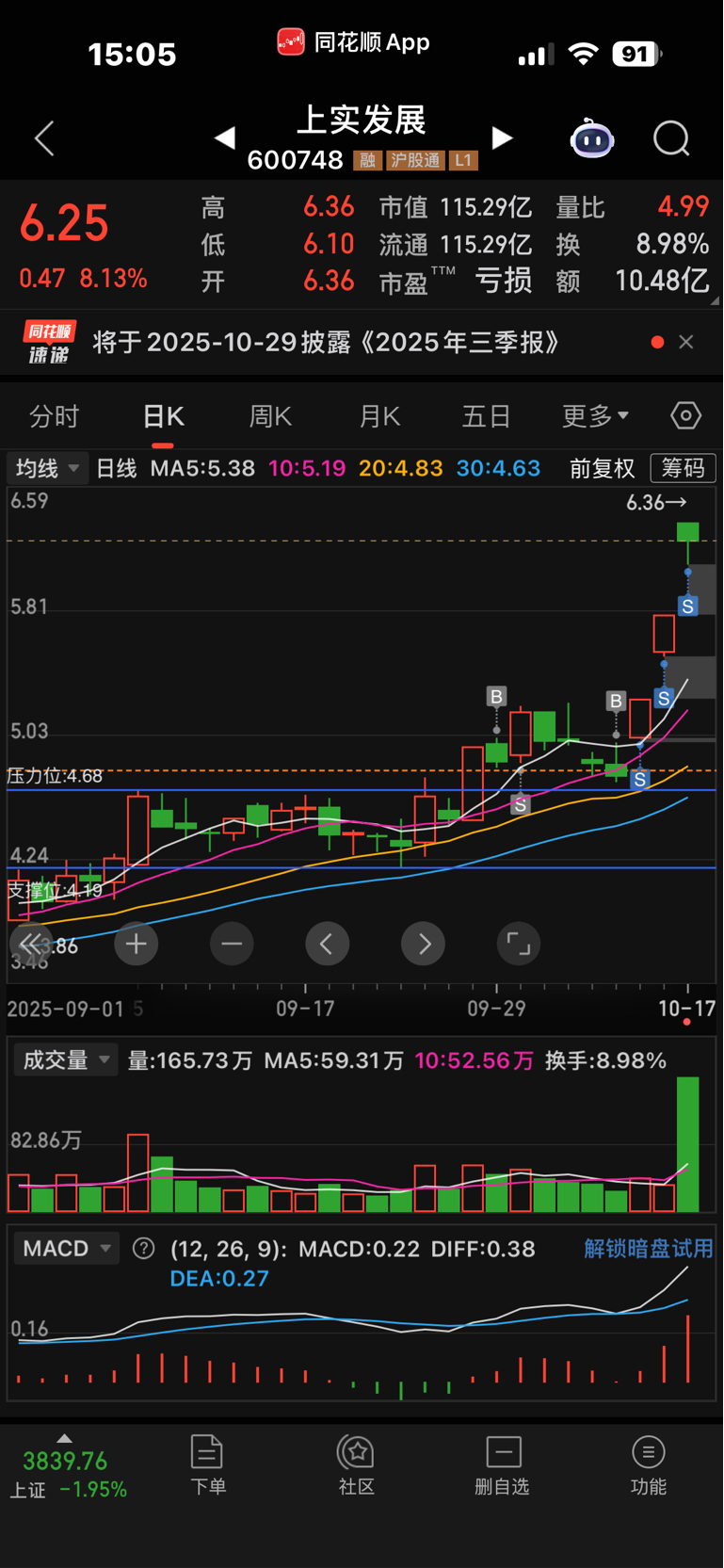The width and height of the screenshot is (724, 1568).
Task: Open the 功能 functions icon
Action: (649, 1452)
